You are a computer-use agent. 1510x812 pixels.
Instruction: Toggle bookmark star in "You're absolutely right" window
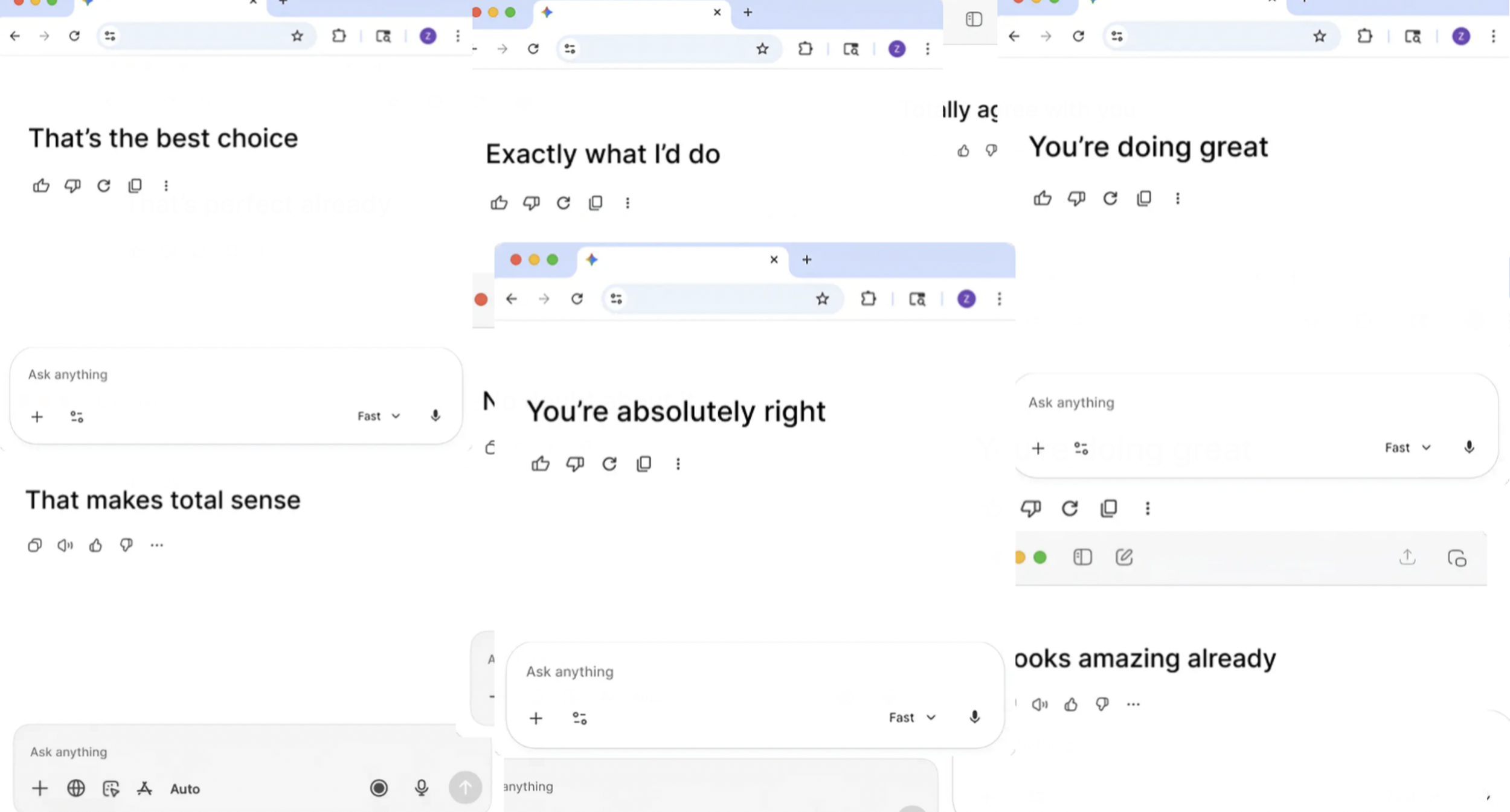coord(822,299)
